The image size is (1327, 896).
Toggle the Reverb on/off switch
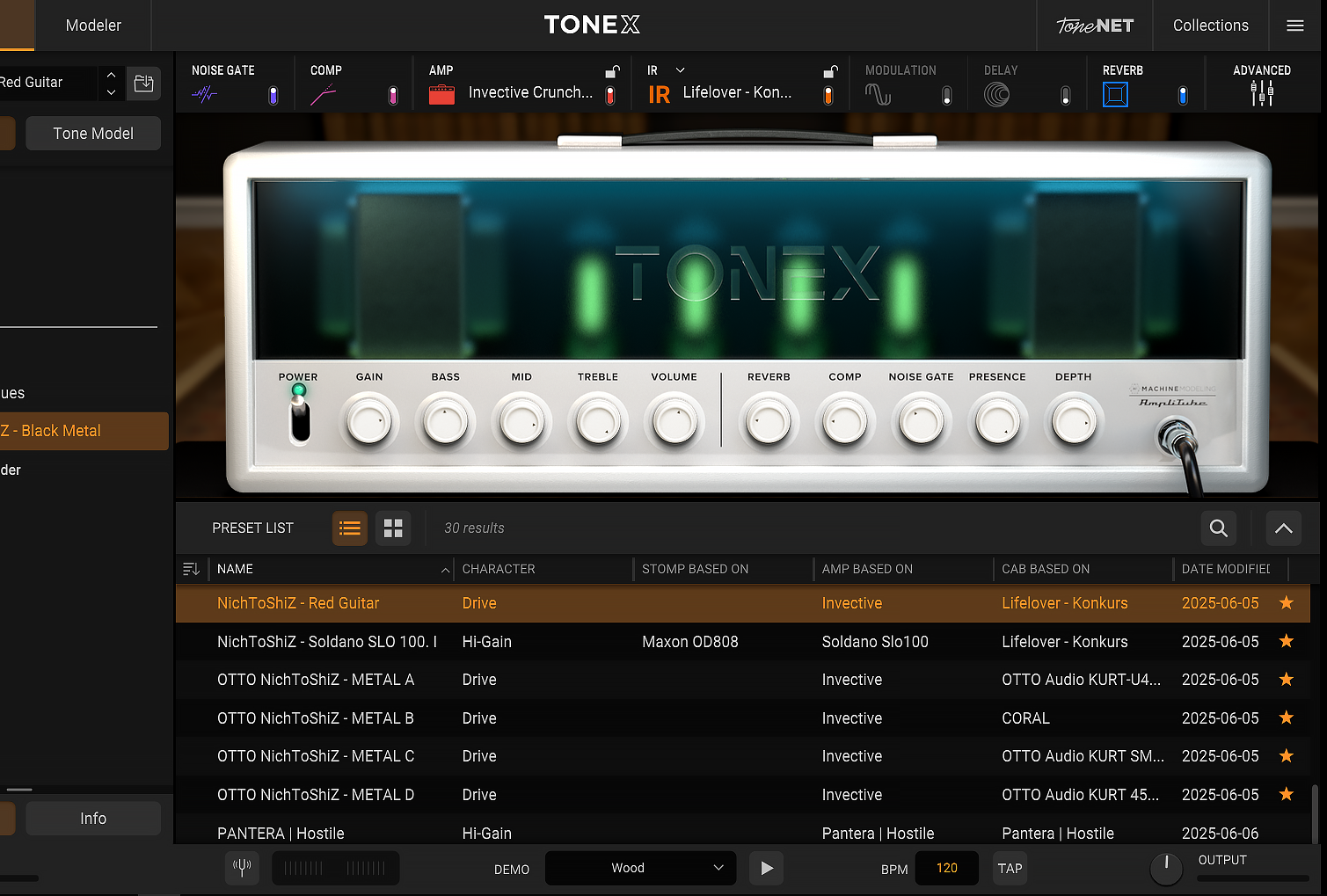[1183, 96]
